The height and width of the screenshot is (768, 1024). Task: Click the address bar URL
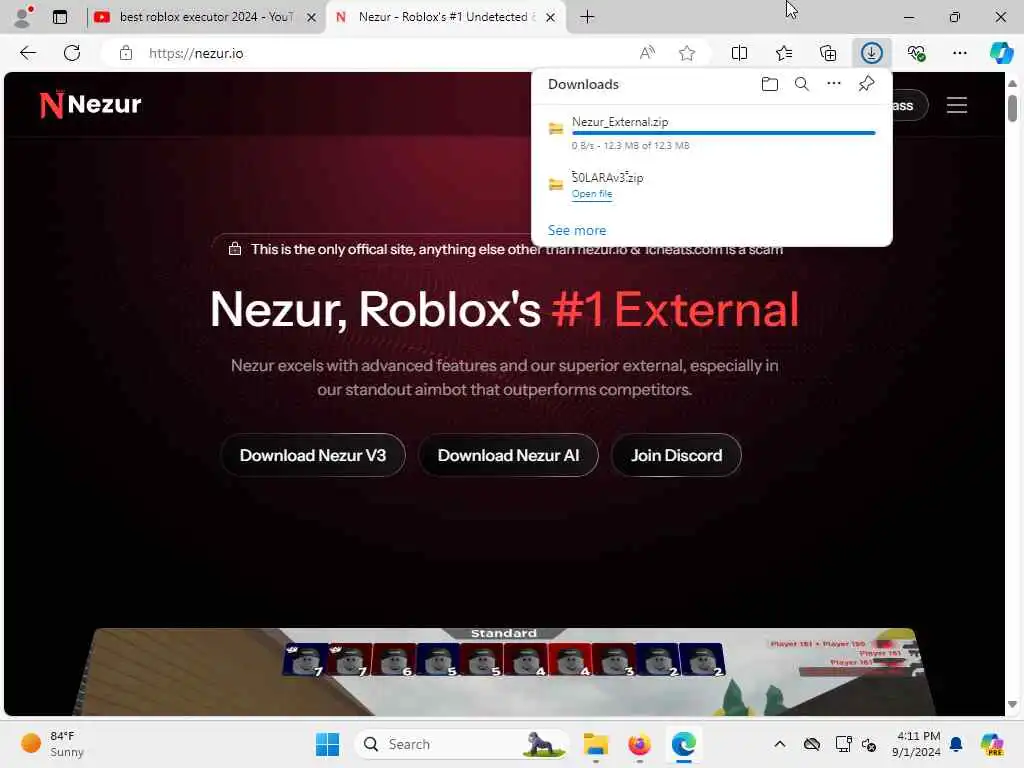pos(196,53)
